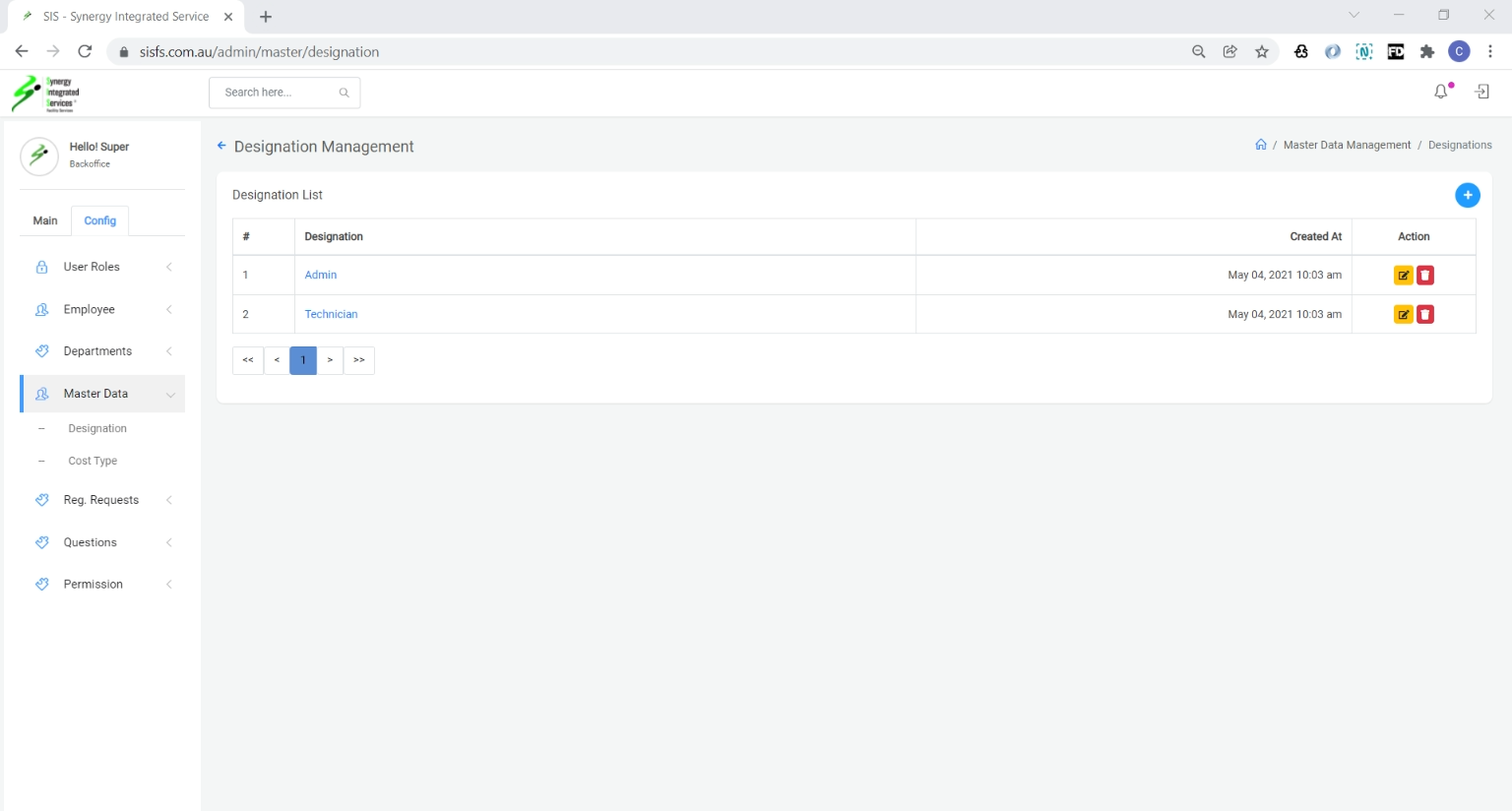1512x811 pixels.
Task: Delete the Technician designation via trash icon
Action: tap(1424, 315)
